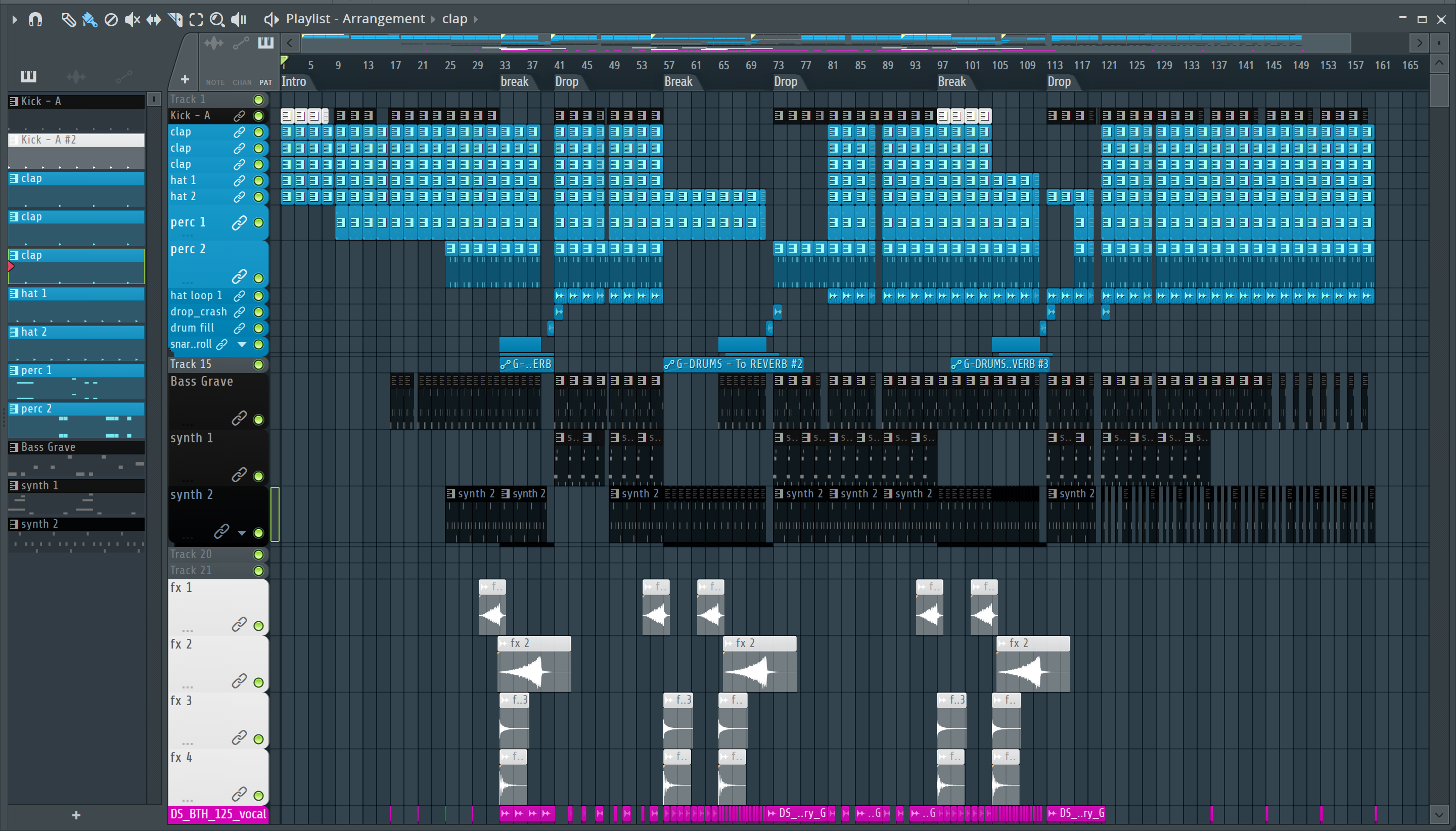The height and width of the screenshot is (831, 1456).
Task: Mute the Kick - A track
Action: click(258, 116)
